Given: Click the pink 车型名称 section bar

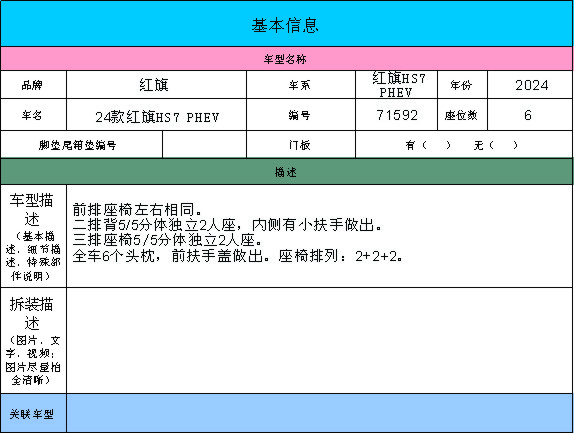Looking at the screenshot, I should coord(286,59).
